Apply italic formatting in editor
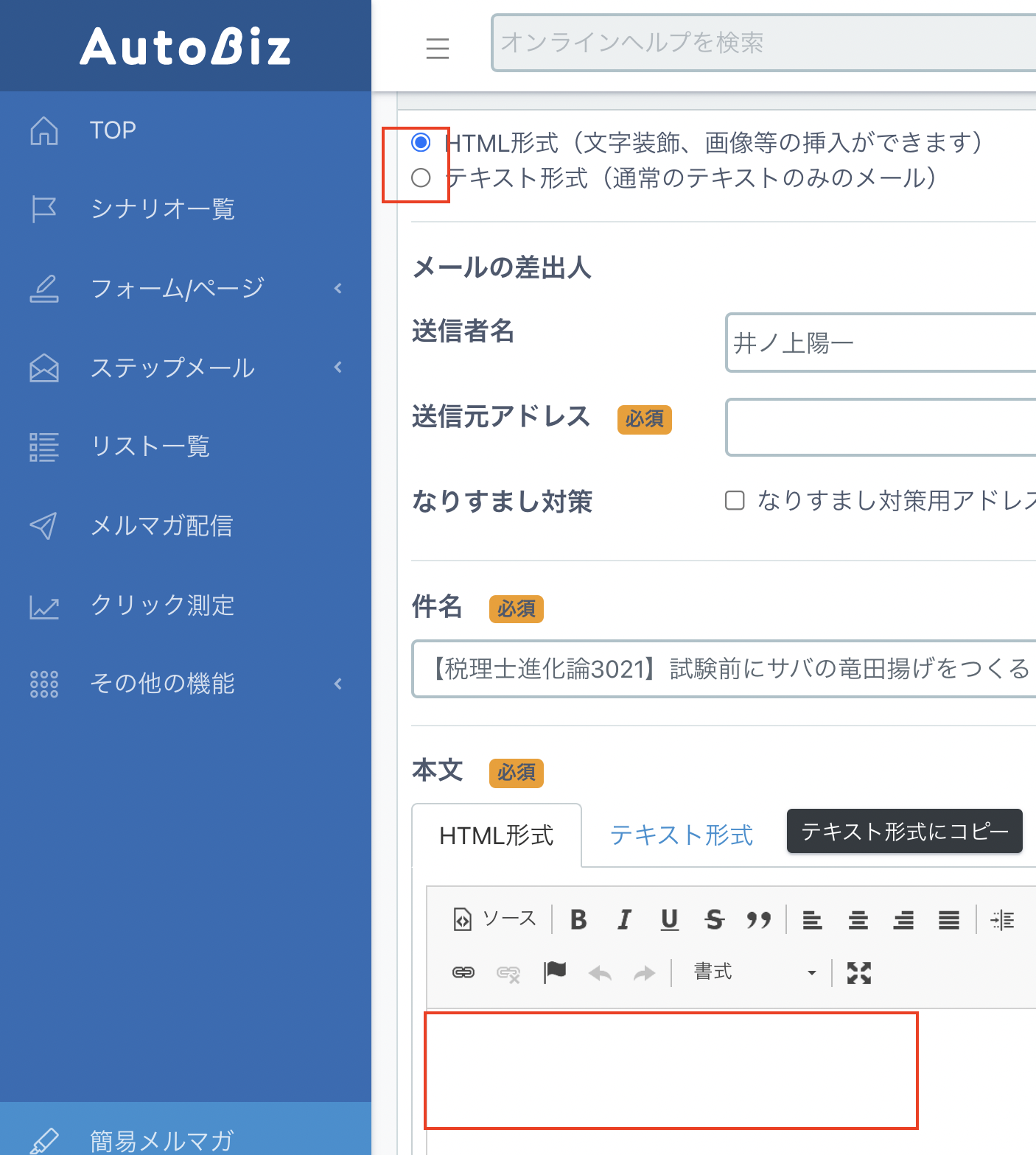The height and width of the screenshot is (1155, 1036). [624, 919]
